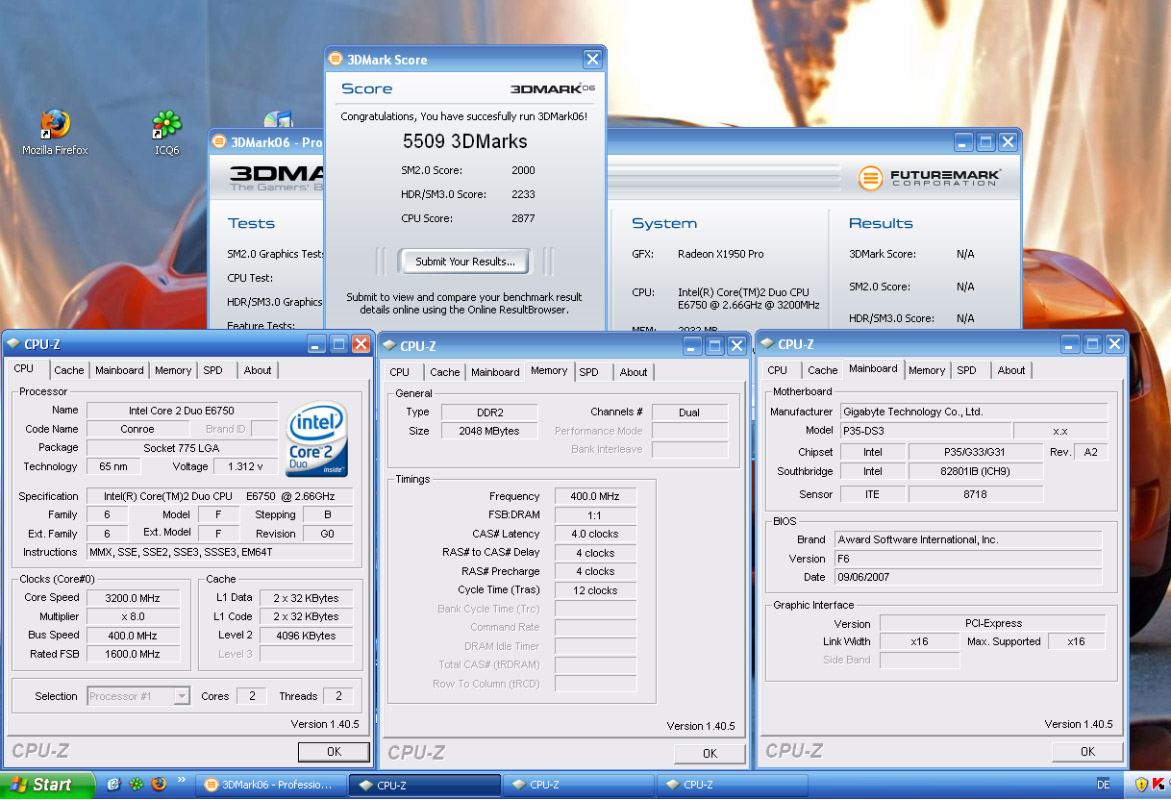Minimize the 3DMark06 main window
The image size is (1171, 800).
(963, 142)
